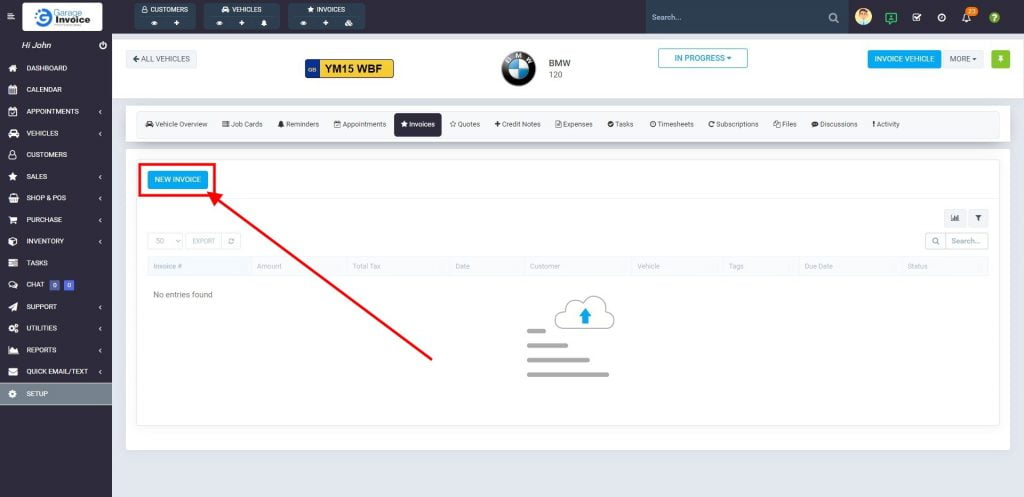Click the top bar timer clock icon
Screen dimensions: 1024x497
[x=942, y=18]
